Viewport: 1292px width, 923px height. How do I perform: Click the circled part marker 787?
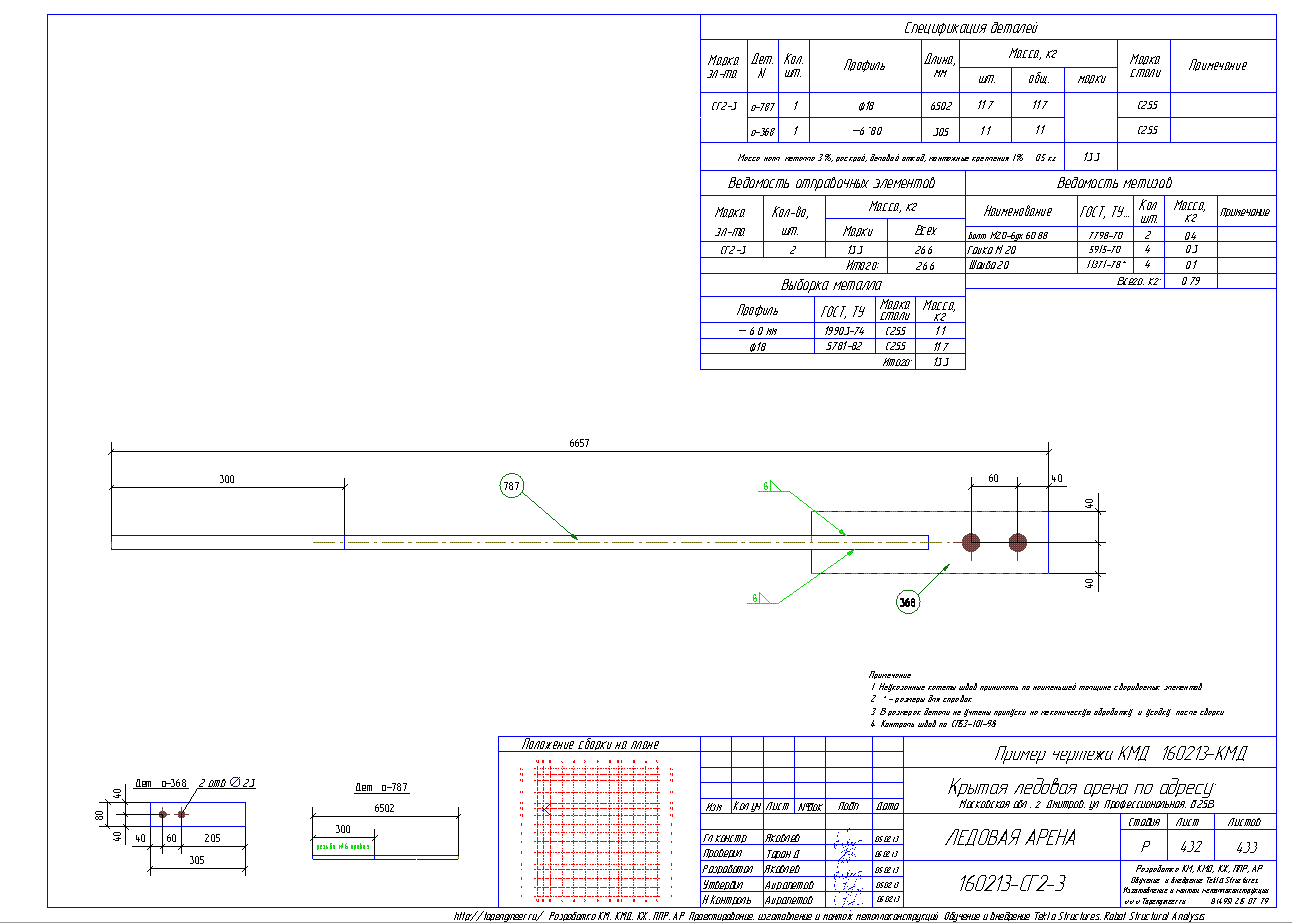coord(512,487)
